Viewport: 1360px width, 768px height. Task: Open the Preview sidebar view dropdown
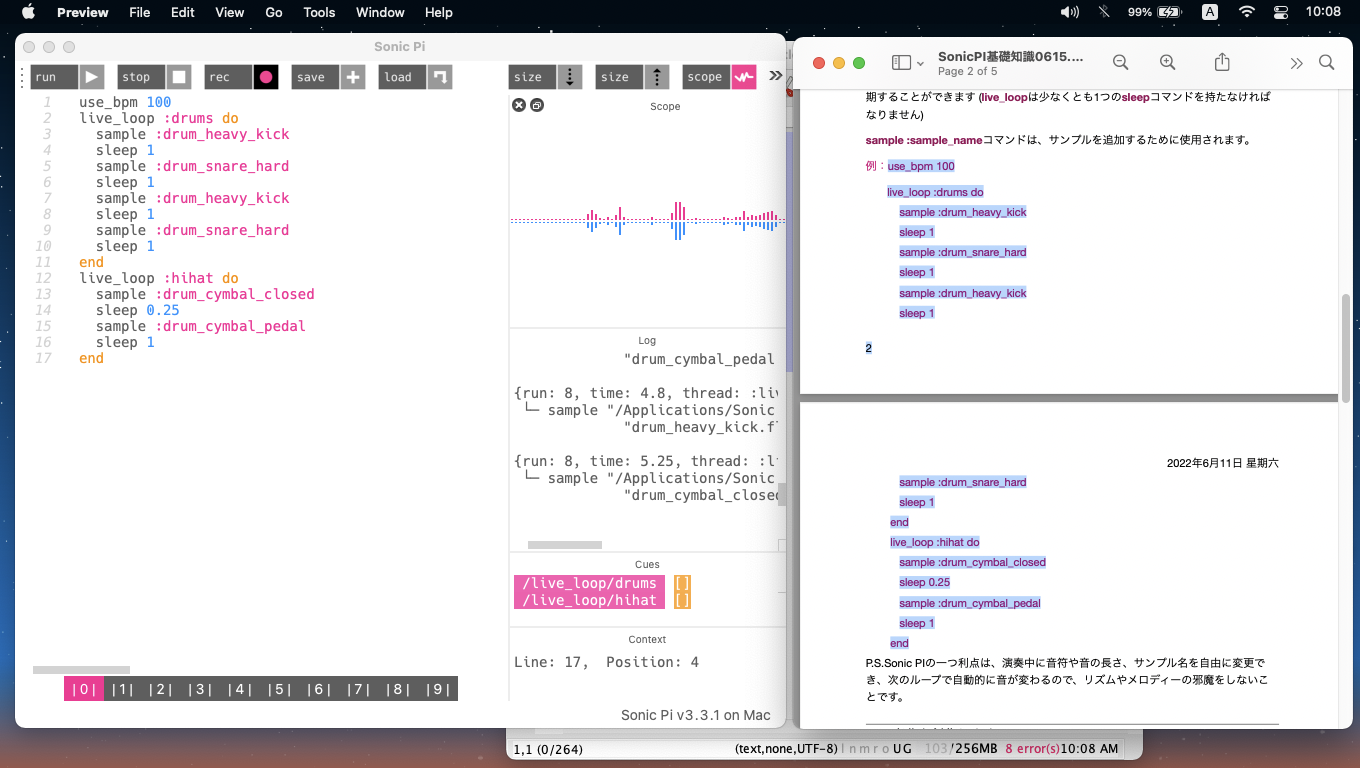(x=908, y=62)
